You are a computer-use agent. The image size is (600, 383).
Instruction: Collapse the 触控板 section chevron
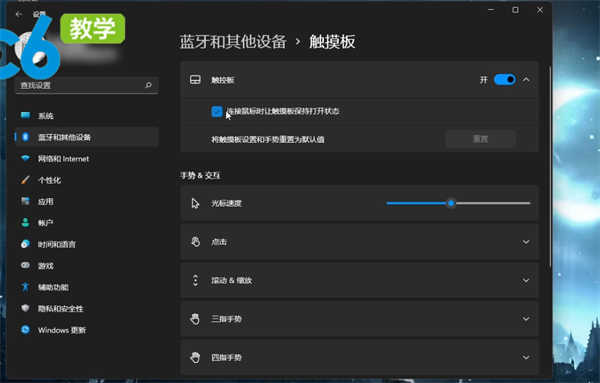pos(526,80)
